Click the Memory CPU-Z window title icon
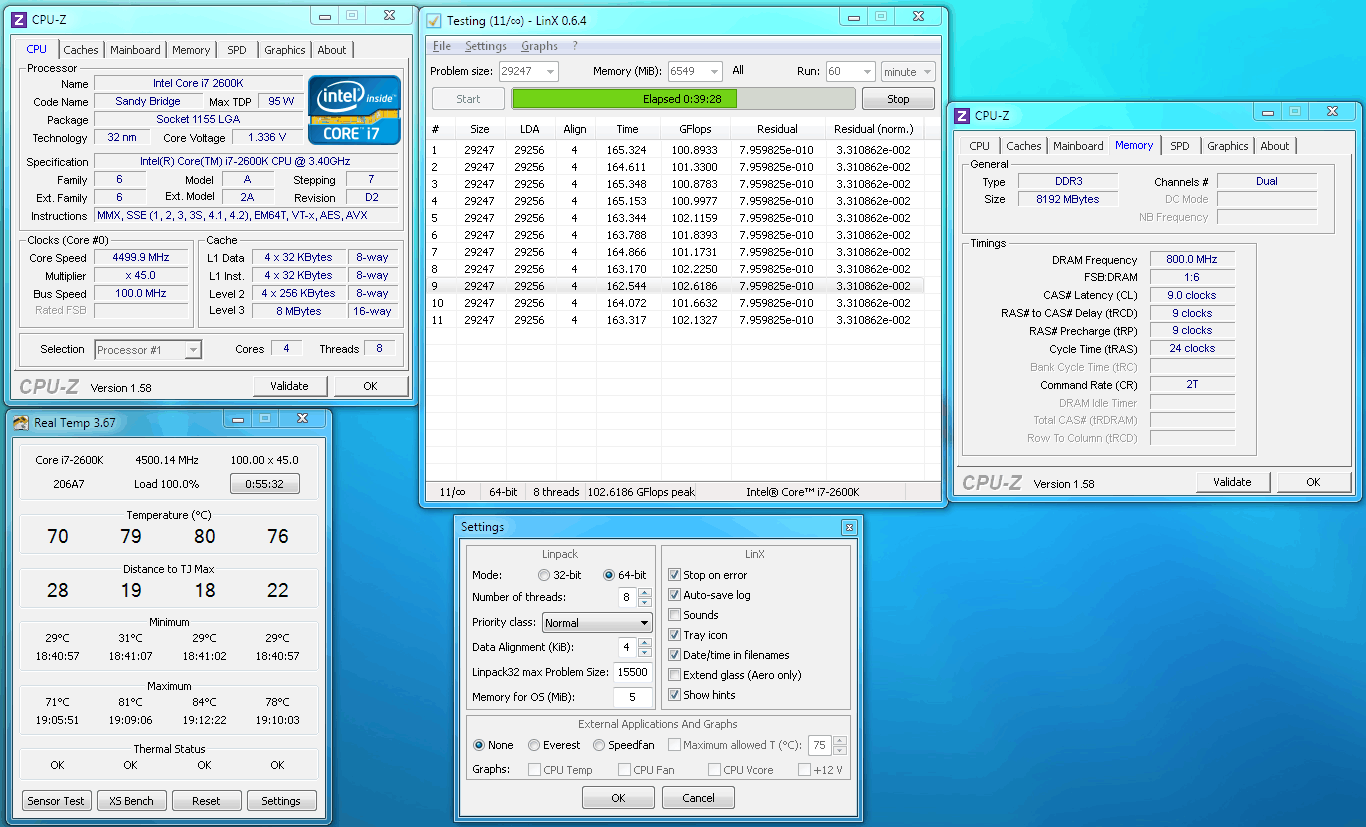 tap(962, 116)
